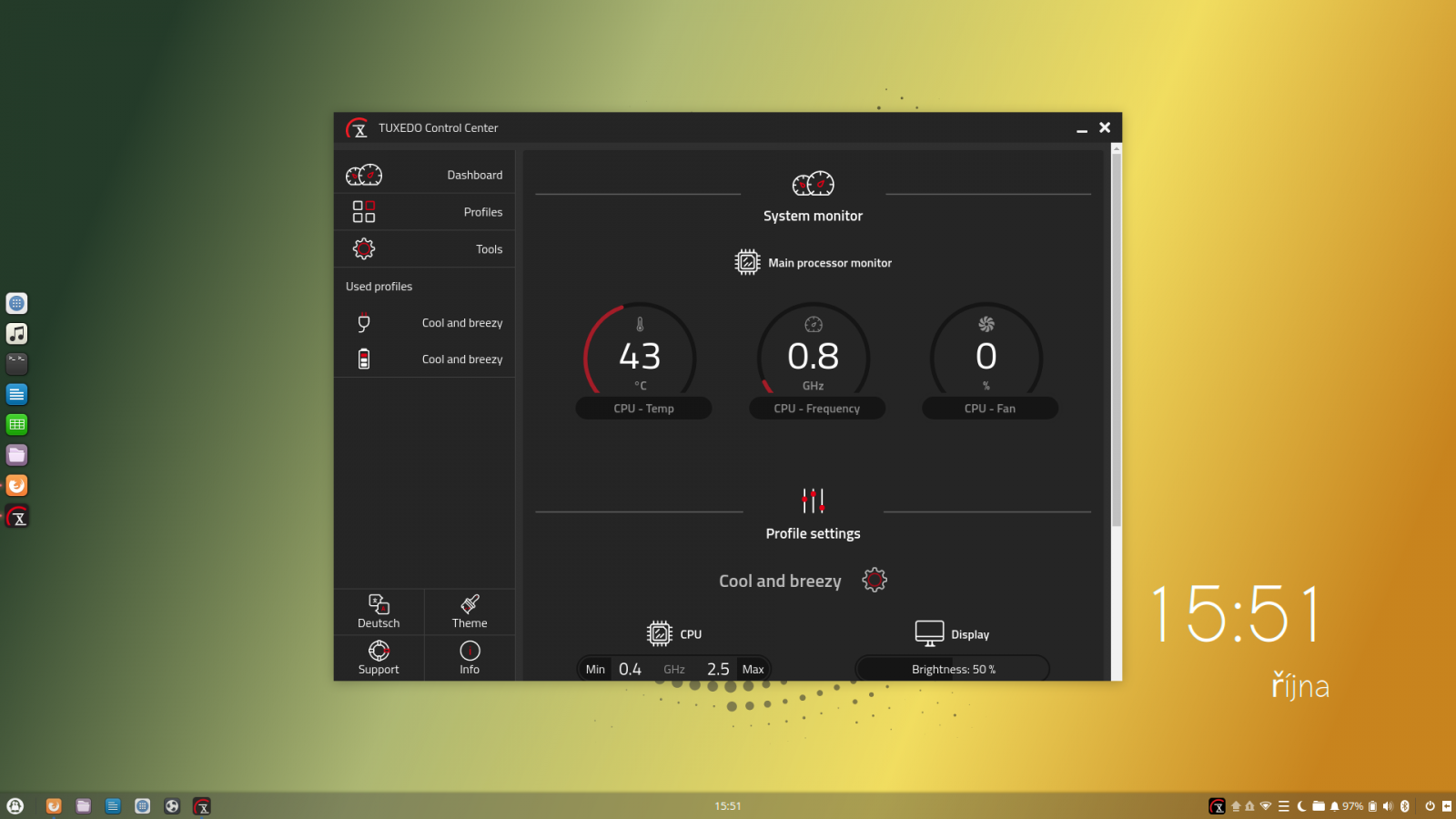Launch the terminal from the dock

click(16, 364)
